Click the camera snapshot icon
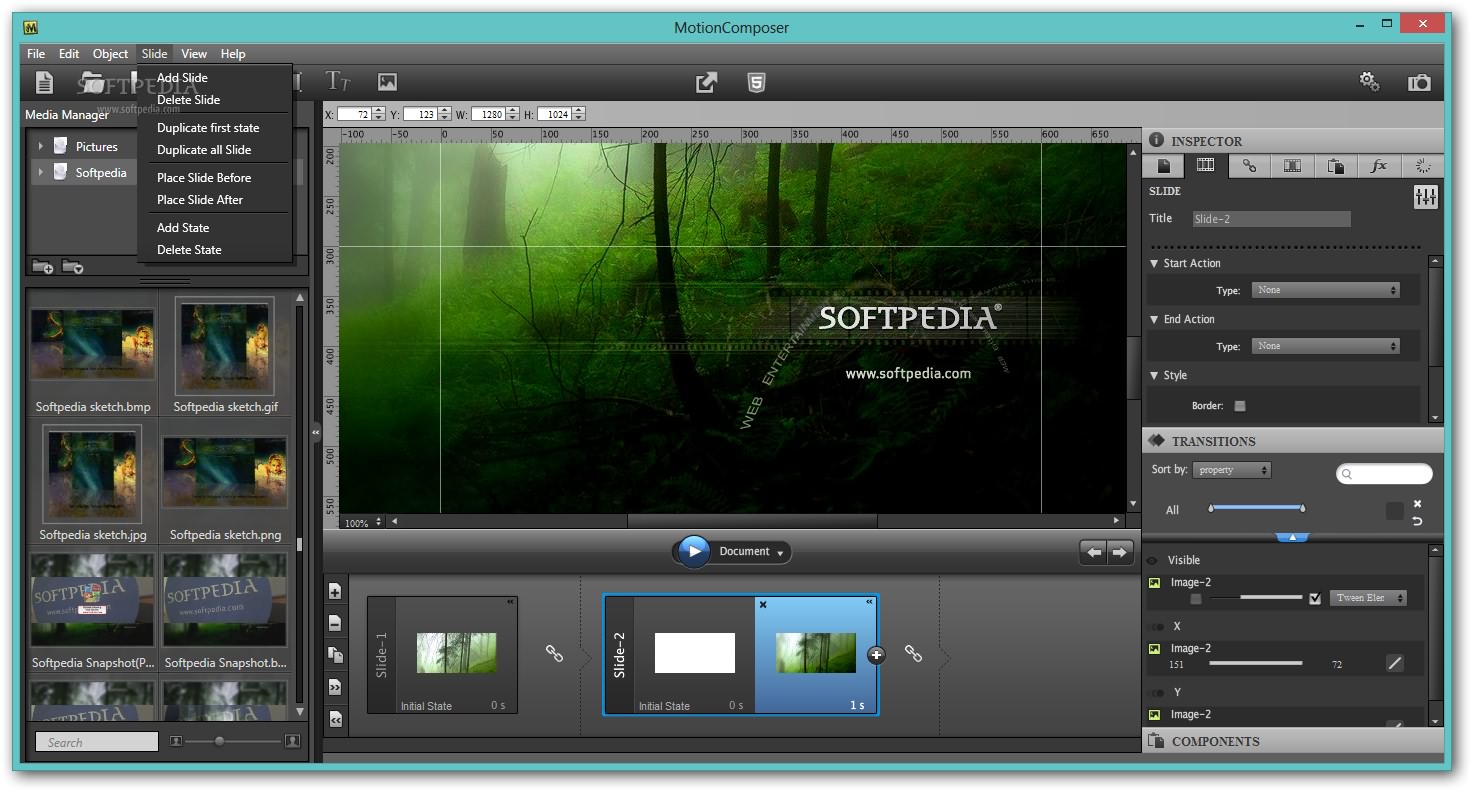 pos(1419,83)
